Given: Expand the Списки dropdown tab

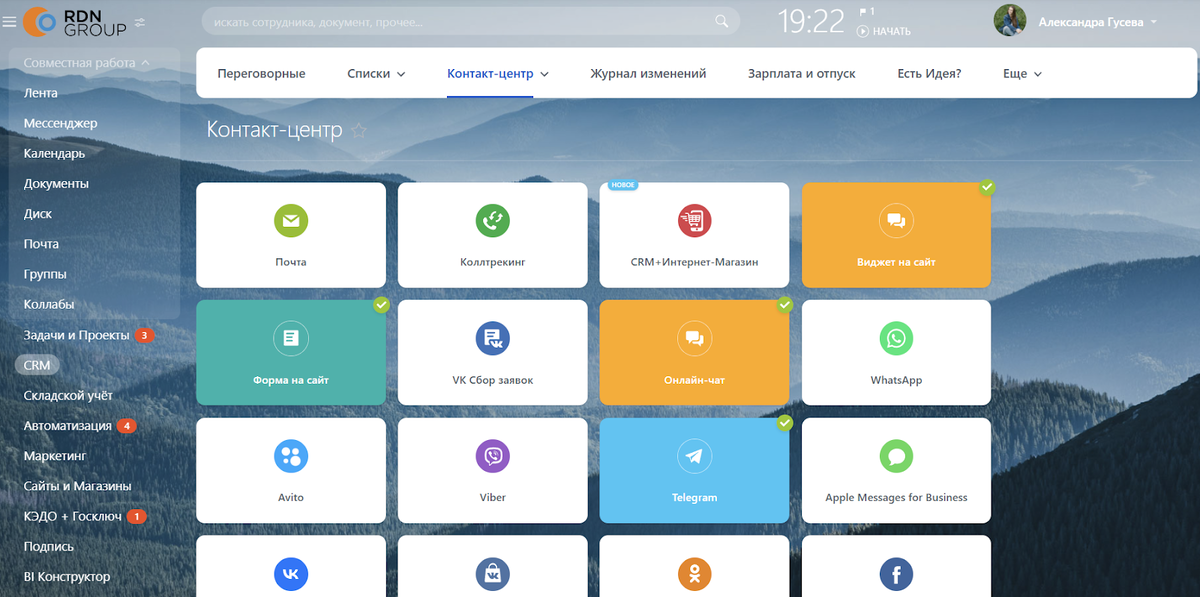Looking at the screenshot, I should pos(376,73).
